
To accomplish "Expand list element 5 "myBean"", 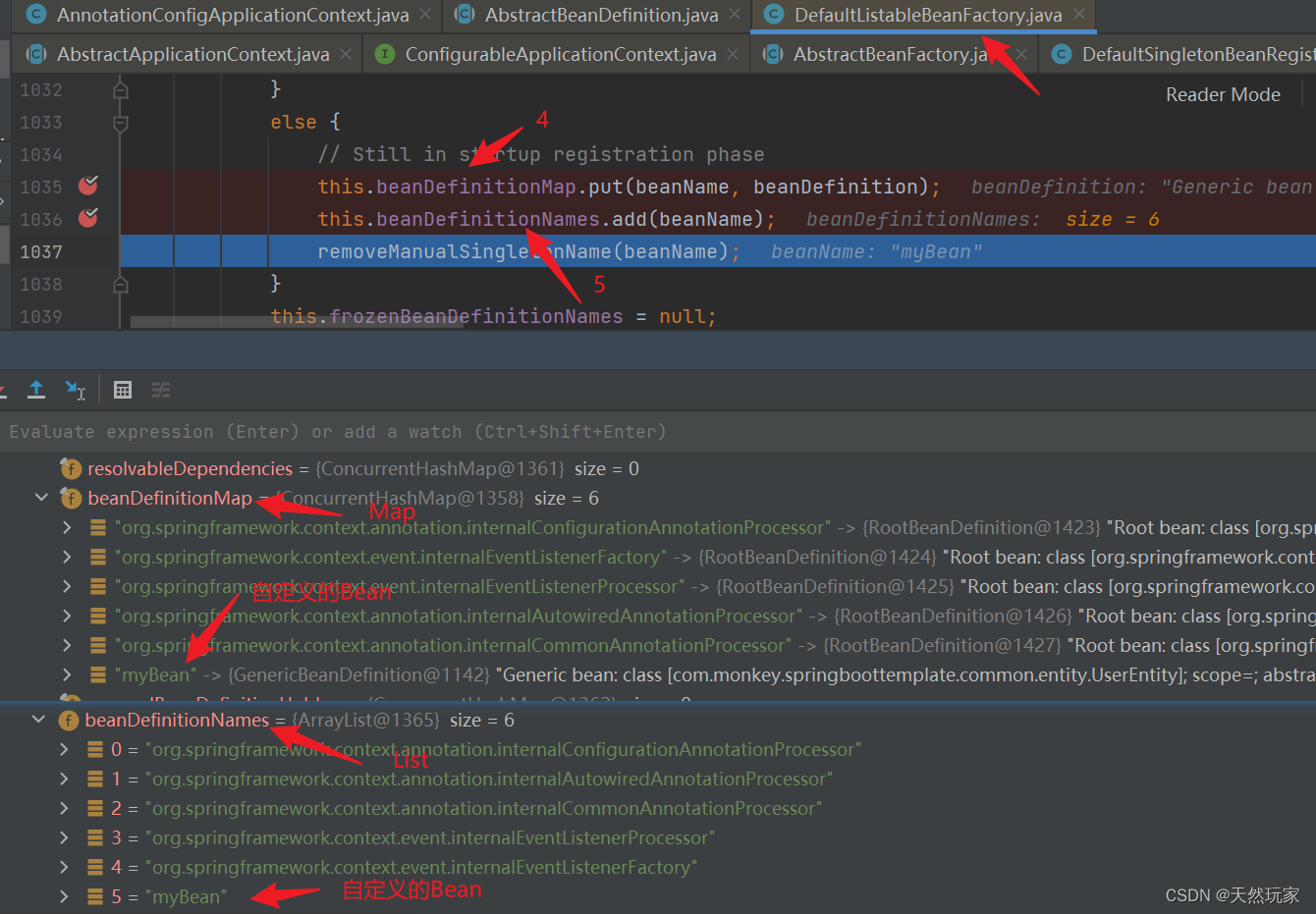I will coord(64,896).
